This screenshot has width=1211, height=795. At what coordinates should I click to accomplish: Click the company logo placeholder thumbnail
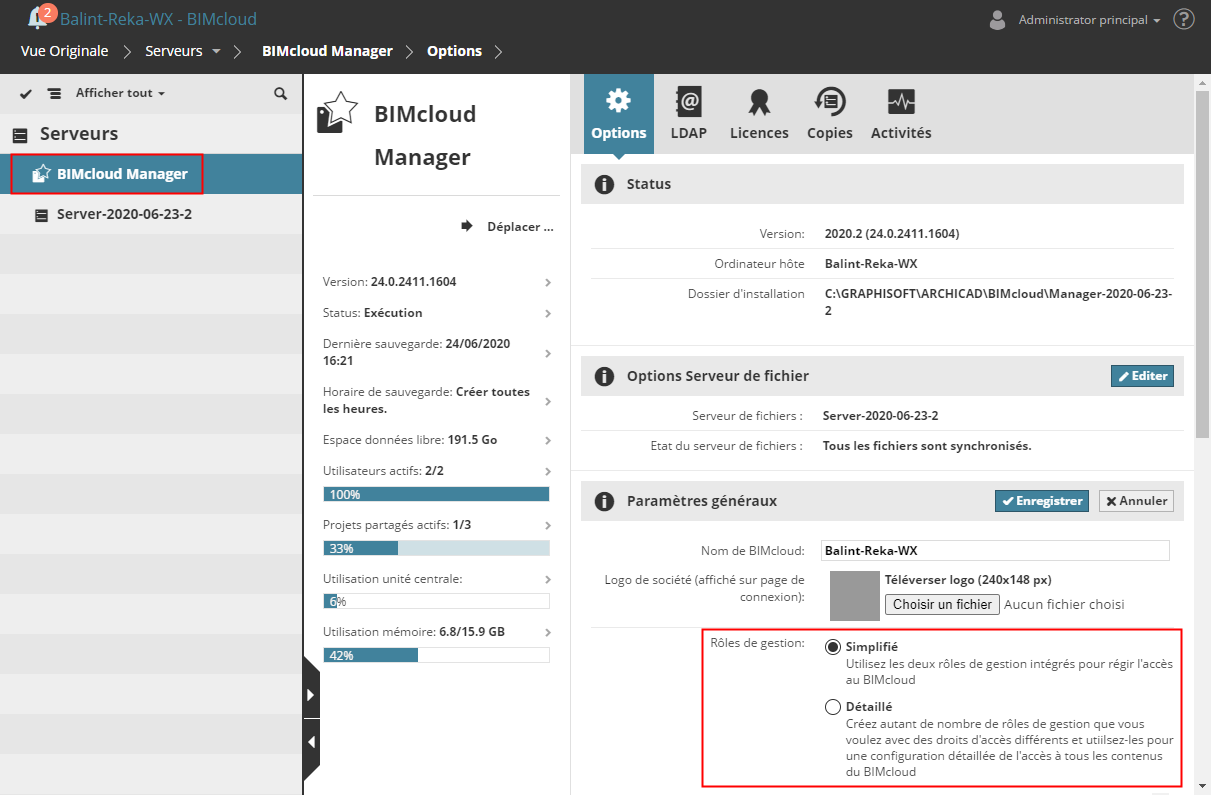(x=854, y=596)
